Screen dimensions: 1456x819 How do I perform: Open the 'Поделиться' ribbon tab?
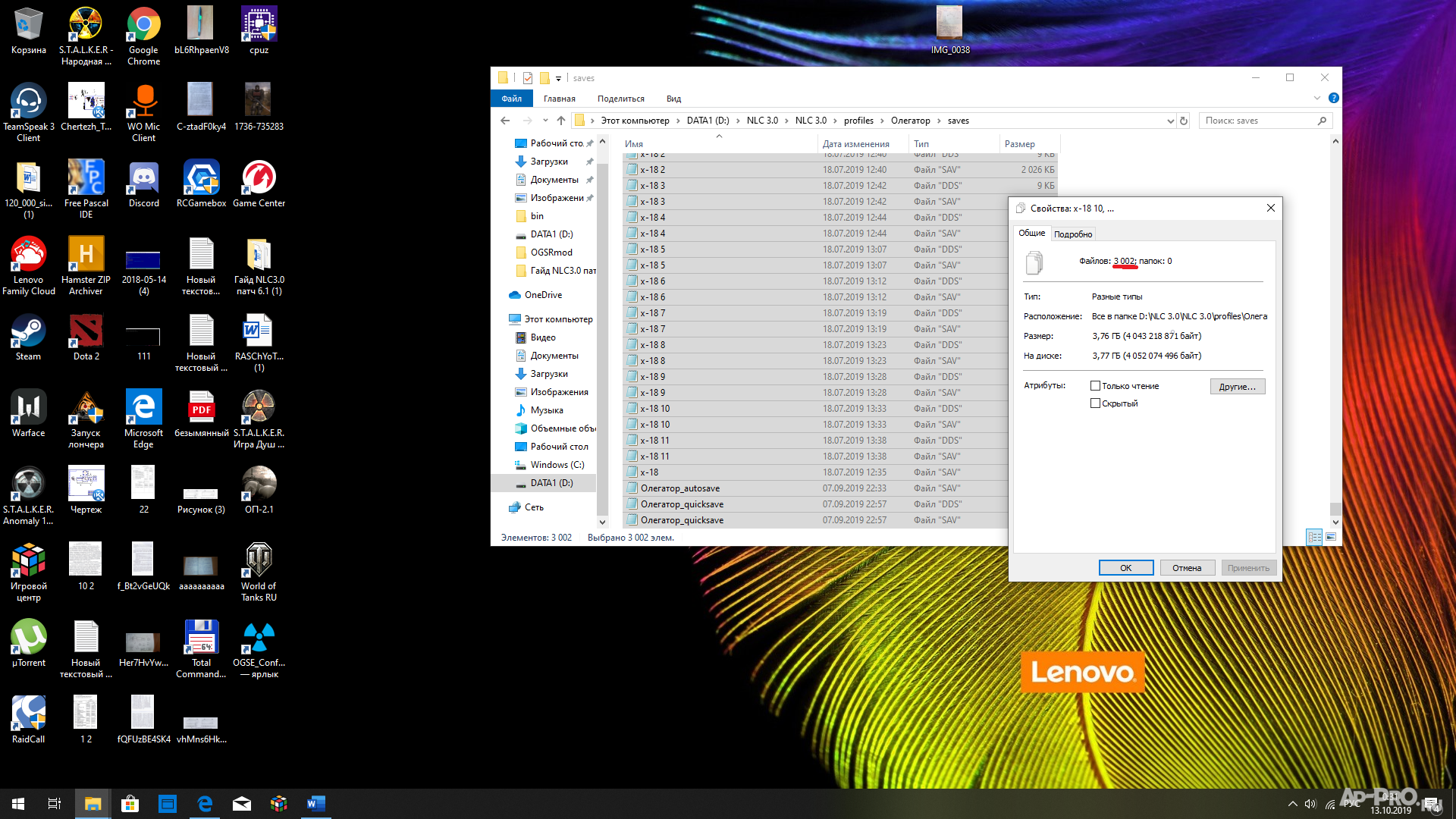pyautogui.click(x=621, y=99)
